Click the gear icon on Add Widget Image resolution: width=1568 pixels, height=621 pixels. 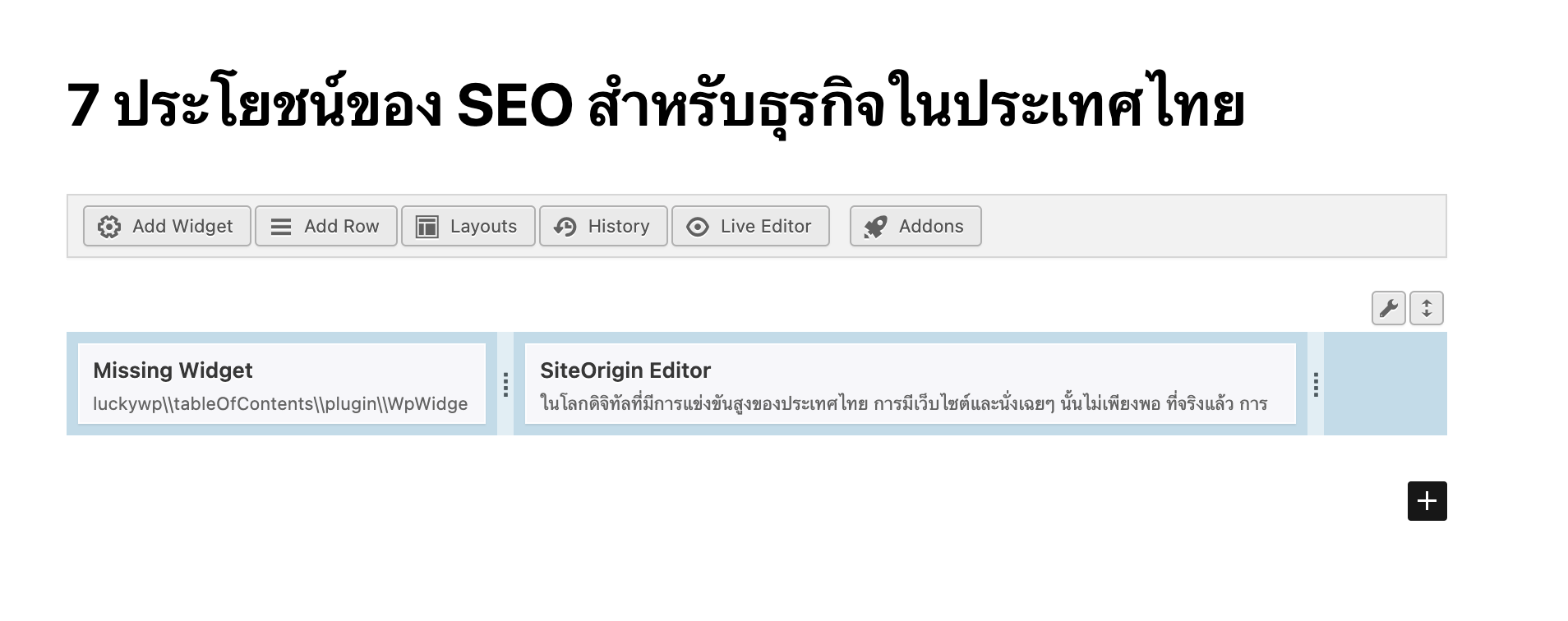[109, 227]
